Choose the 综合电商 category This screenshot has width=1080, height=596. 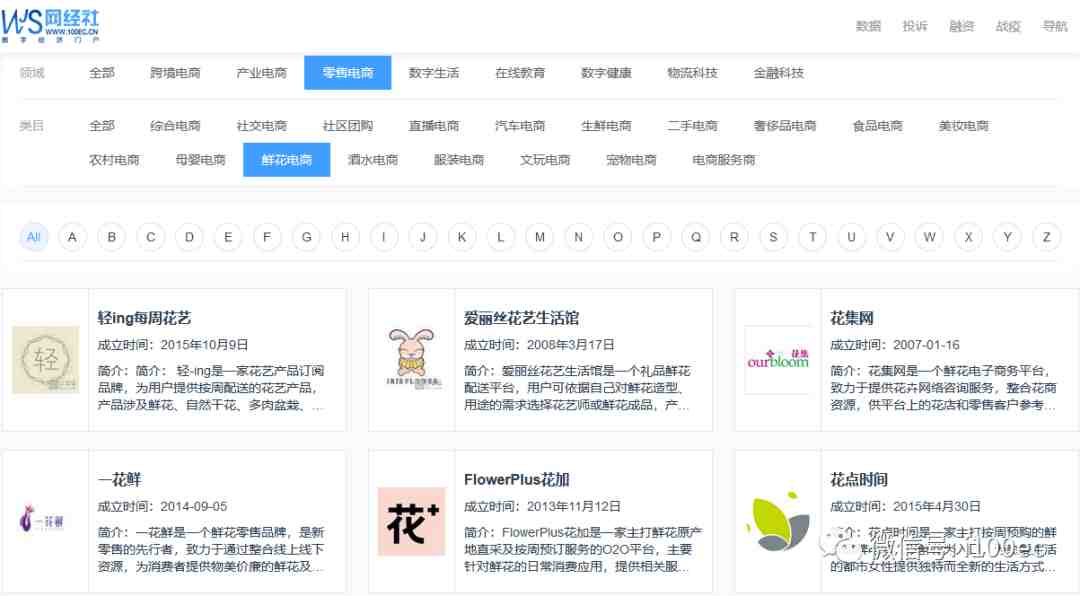pyautogui.click(x=175, y=125)
